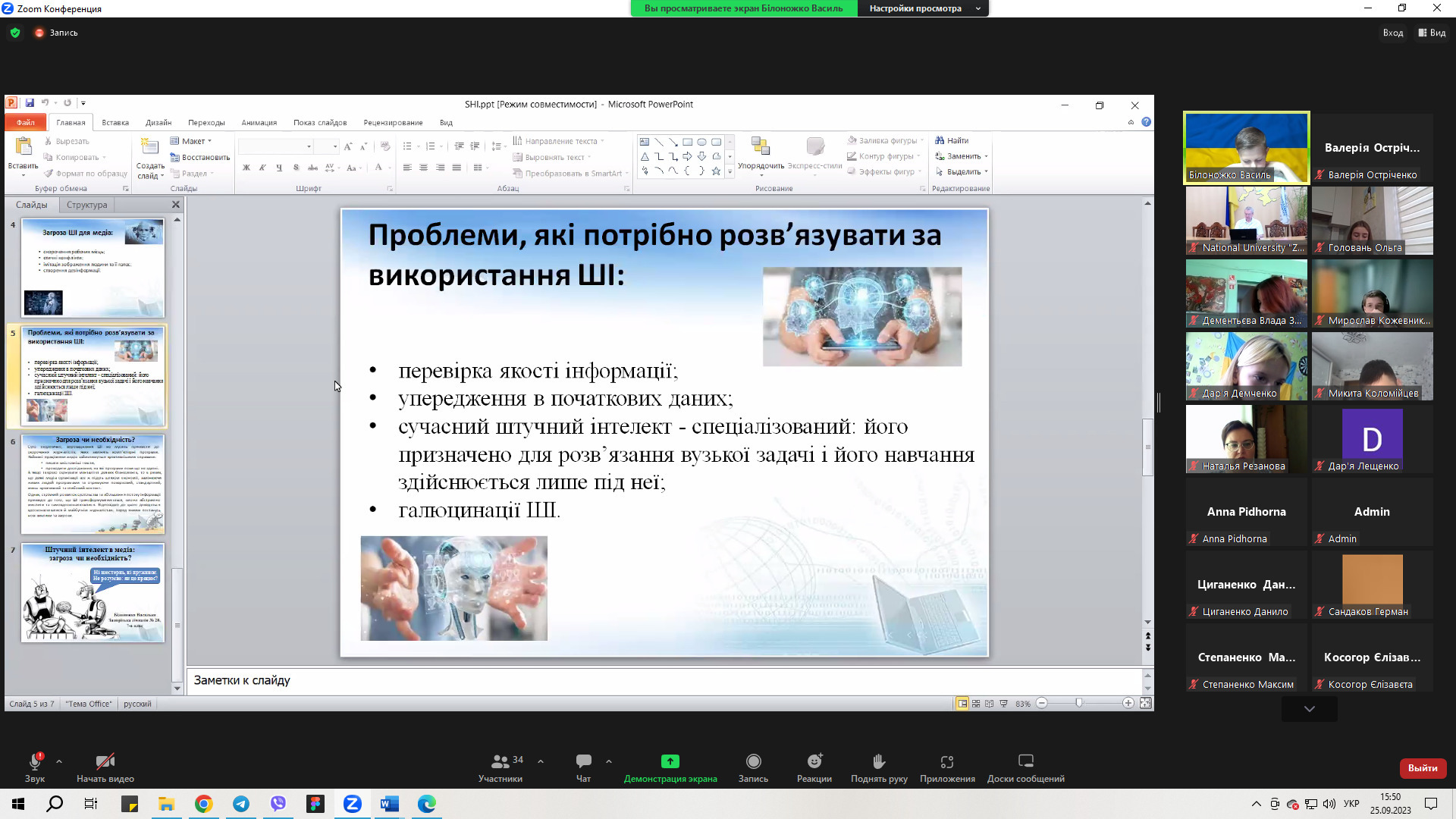Image resolution: width=1456 pixels, height=819 pixels.
Task: Click the Raise Hand (Поднять руку) icon
Action: (878, 761)
